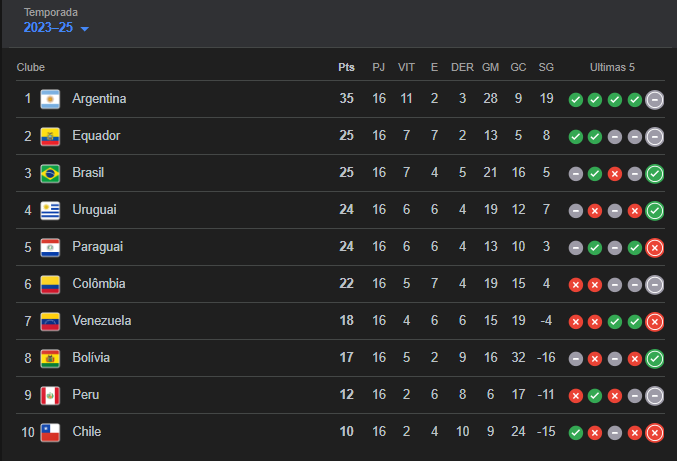Click Paraguai's most recent loss indicator
This screenshot has width=677, height=461.
click(655, 248)
